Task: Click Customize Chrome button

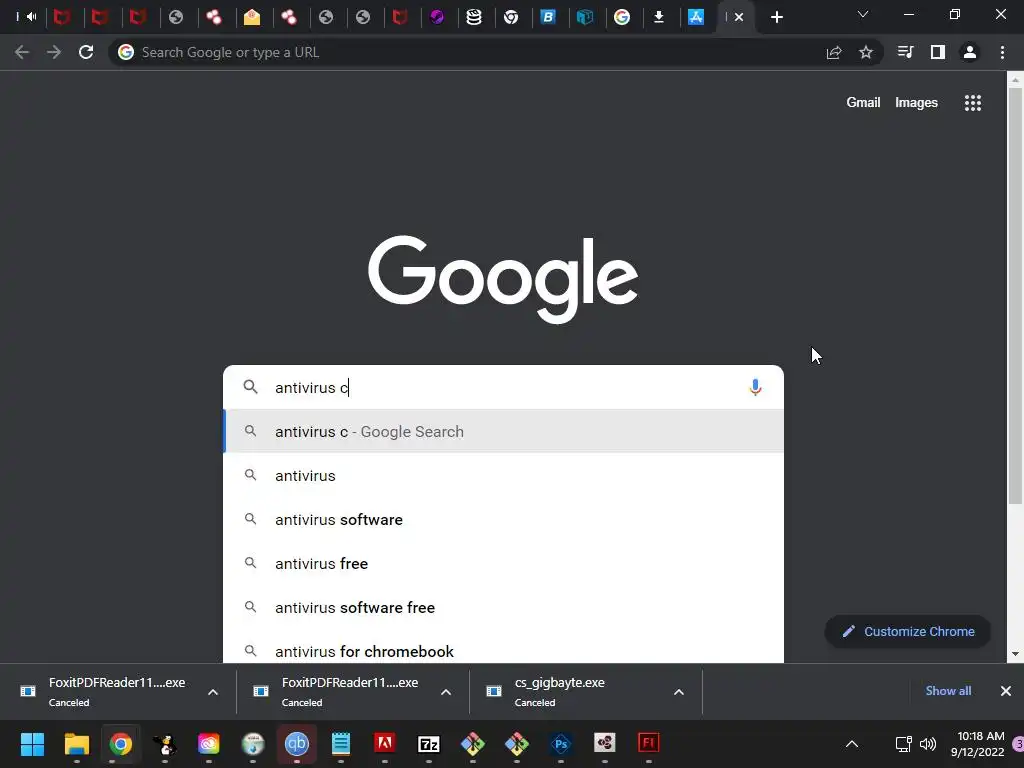Action: click(x=908, y=632)
